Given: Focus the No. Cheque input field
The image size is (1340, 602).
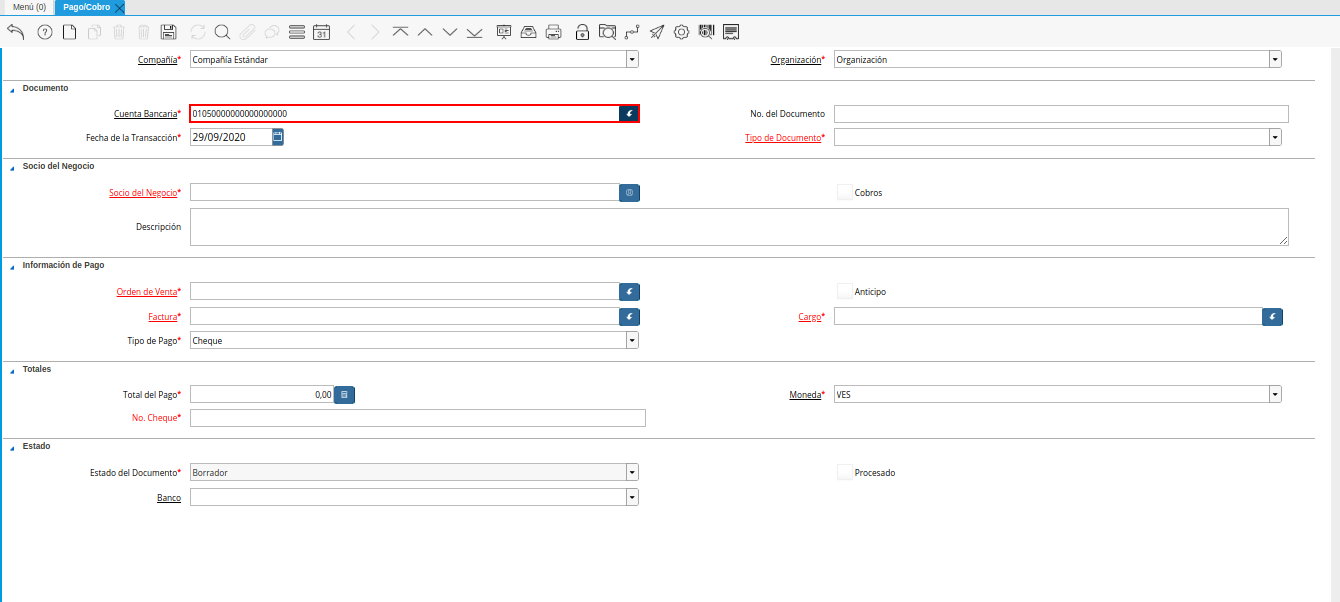Looking at the screenshot, I should click(418, 418).
